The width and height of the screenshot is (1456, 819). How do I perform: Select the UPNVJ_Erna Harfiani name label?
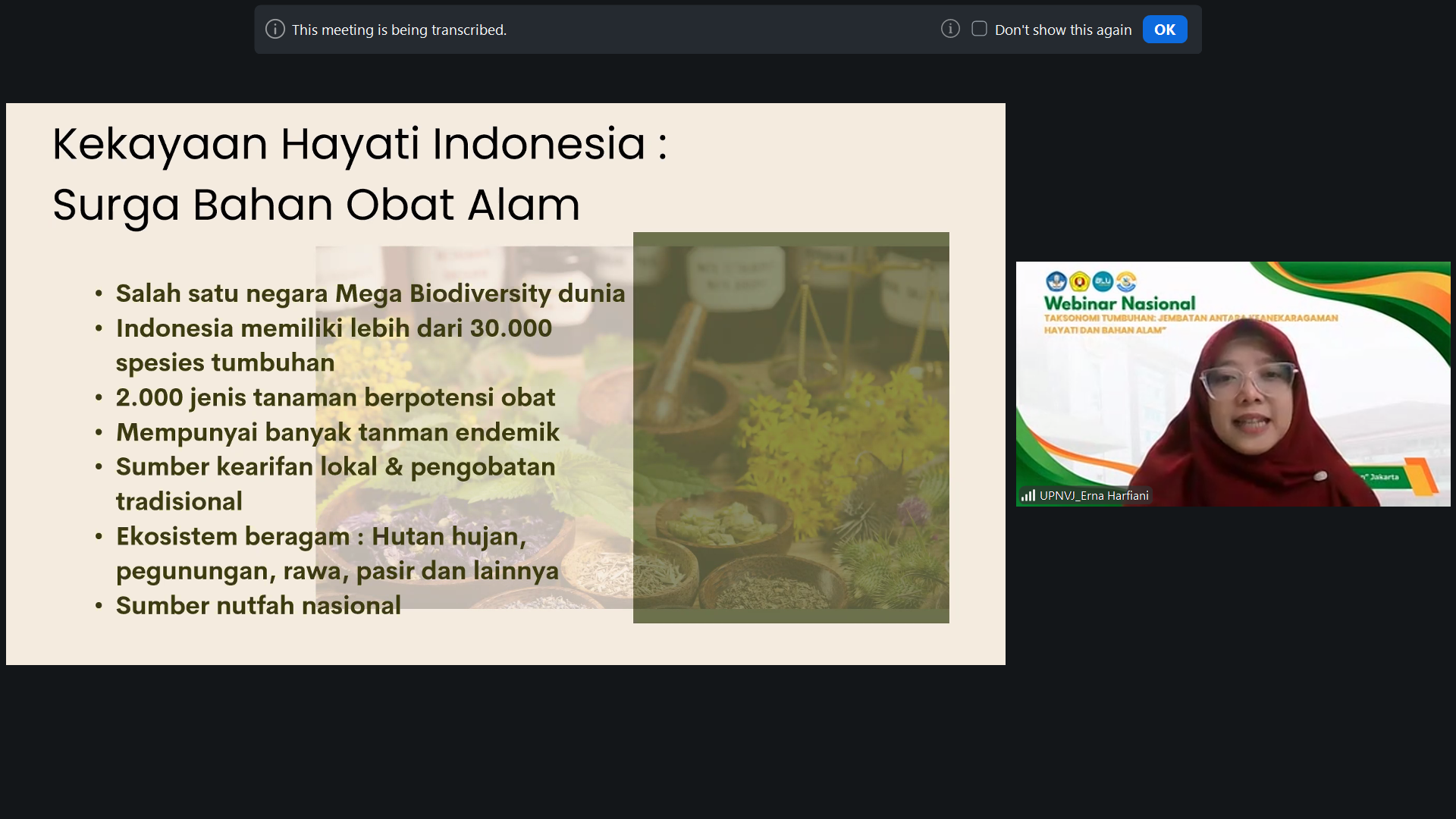(1094, 495)
